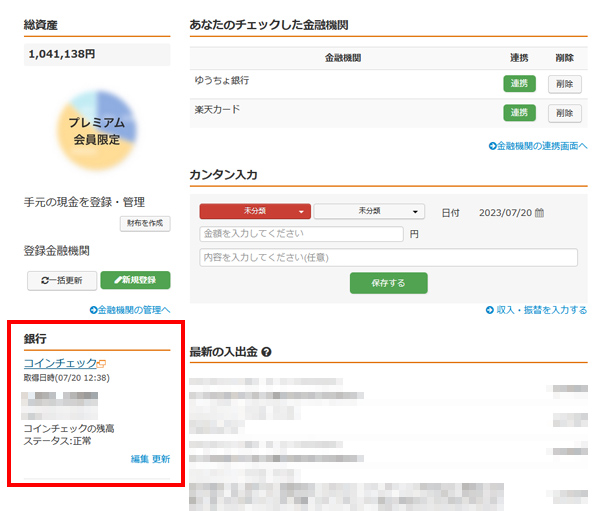Click the premium-member pie chart
The image size is (600, 511).
(x=97, y=130)
